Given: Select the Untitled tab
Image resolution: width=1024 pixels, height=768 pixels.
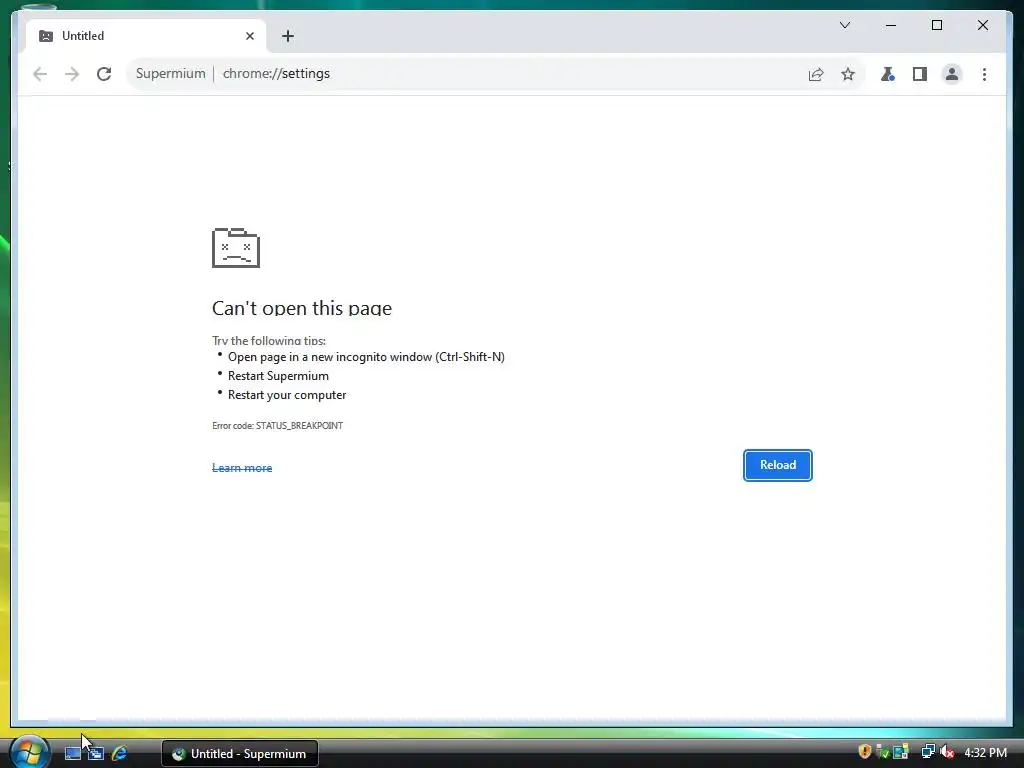Looking at the screenshot, I should [146, 36].
